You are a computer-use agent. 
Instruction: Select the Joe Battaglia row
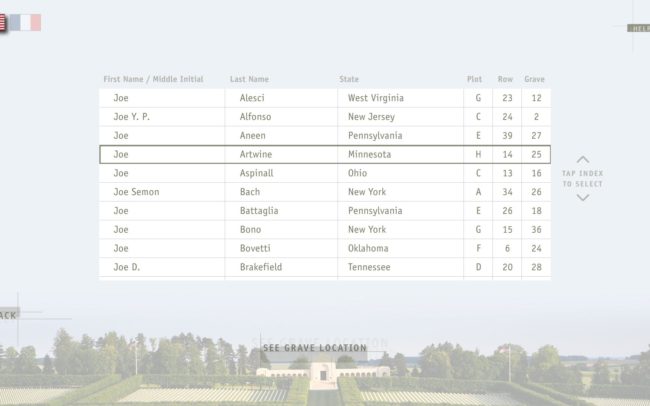(325, 211)
